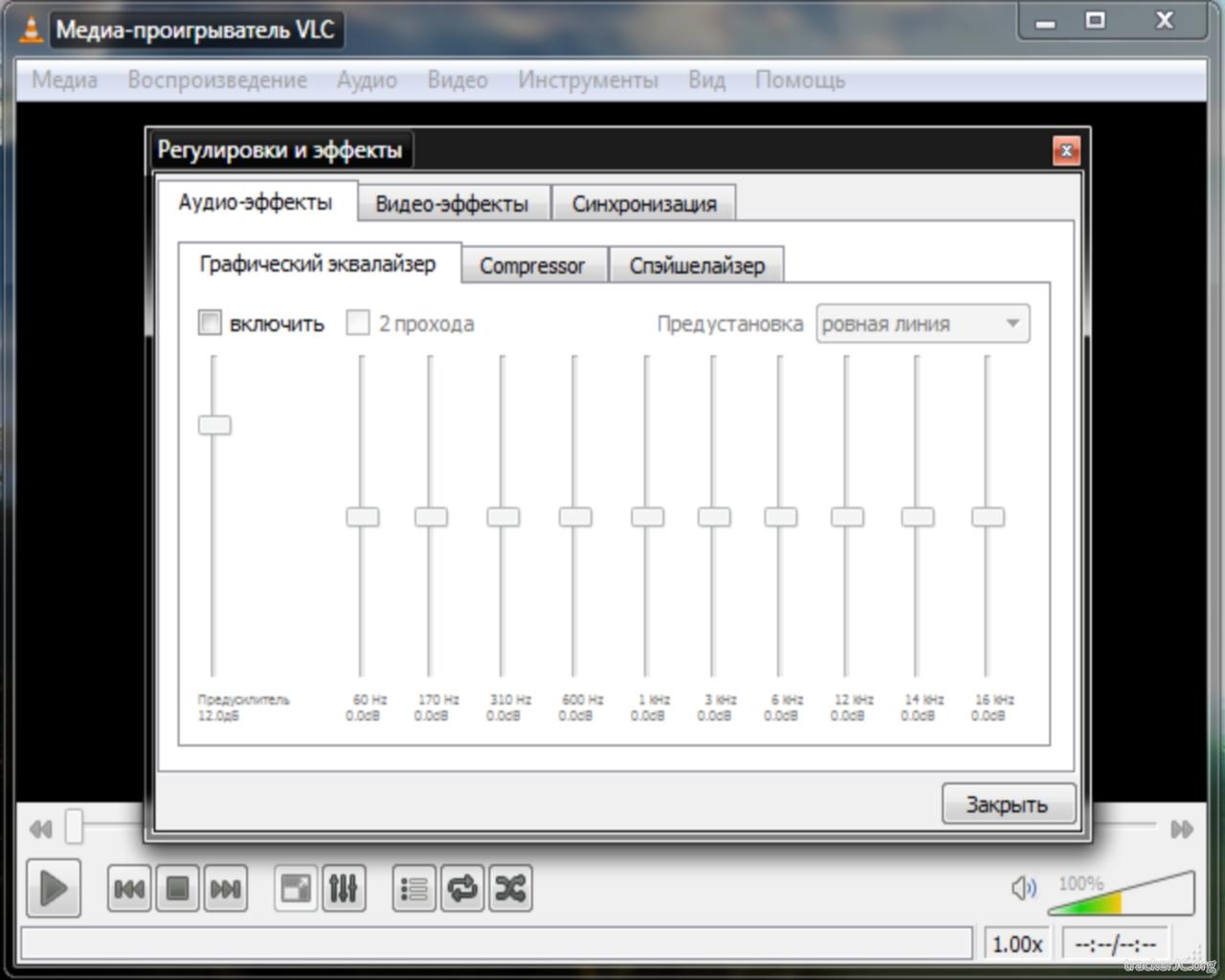This screenshot has height=980, width=1225.
Task: Open the Compressor tab
Action: pyautogui.click(x=532, y=265)
